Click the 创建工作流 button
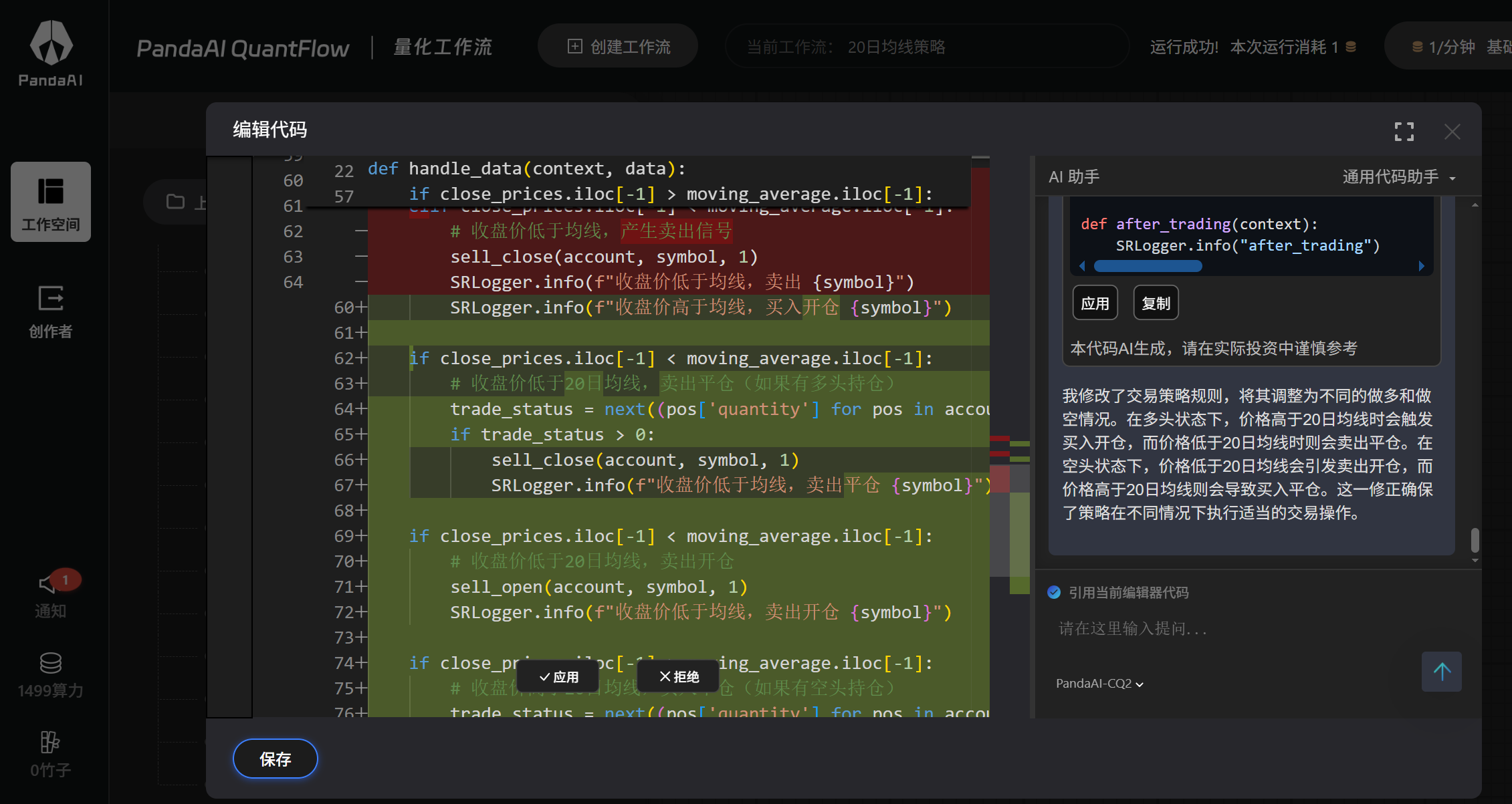Screen dimensions: 1512x804 pos(618,46)
